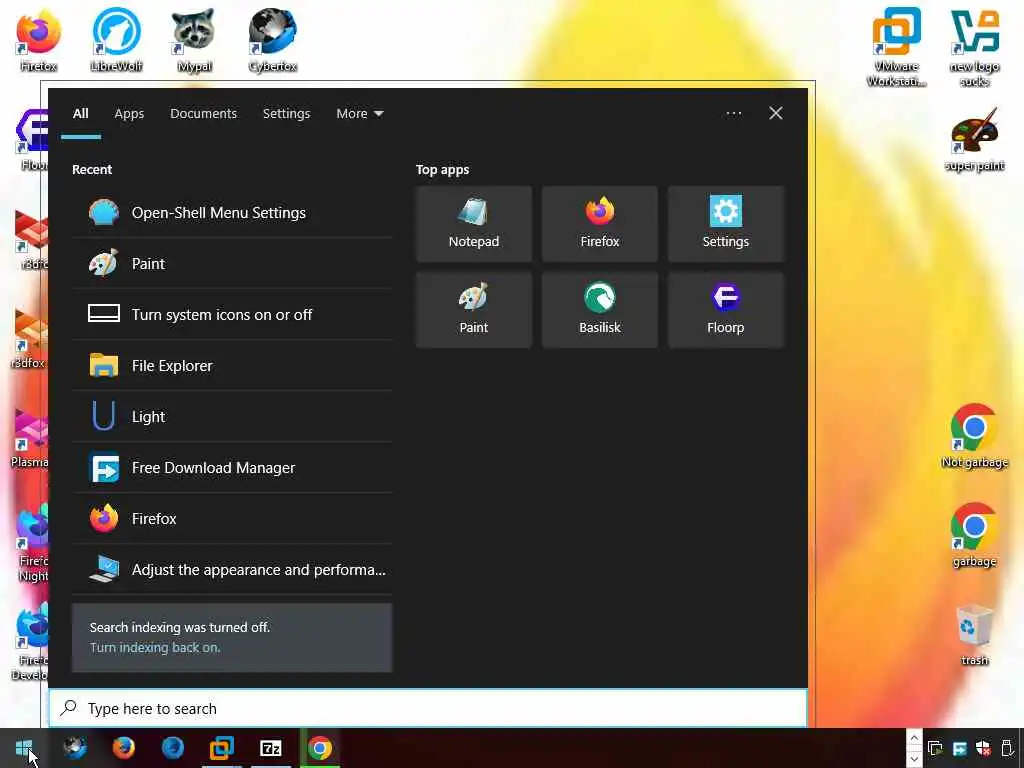
Task: Launch Paint from the Recent list
Action: (x=232, y=264)
